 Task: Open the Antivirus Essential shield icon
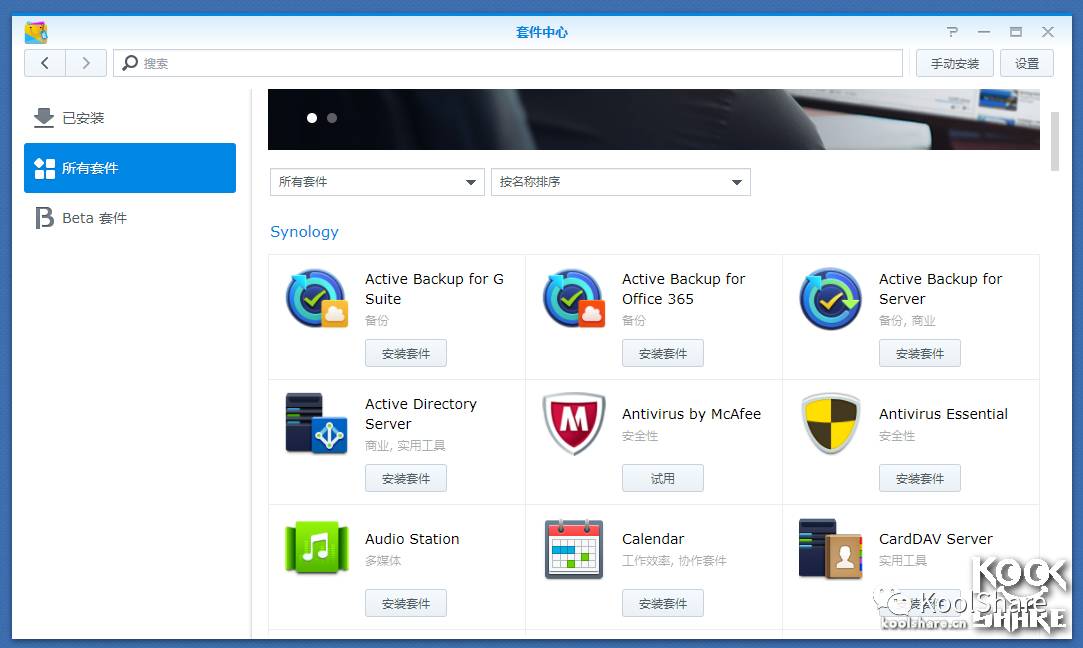[830, 423]
